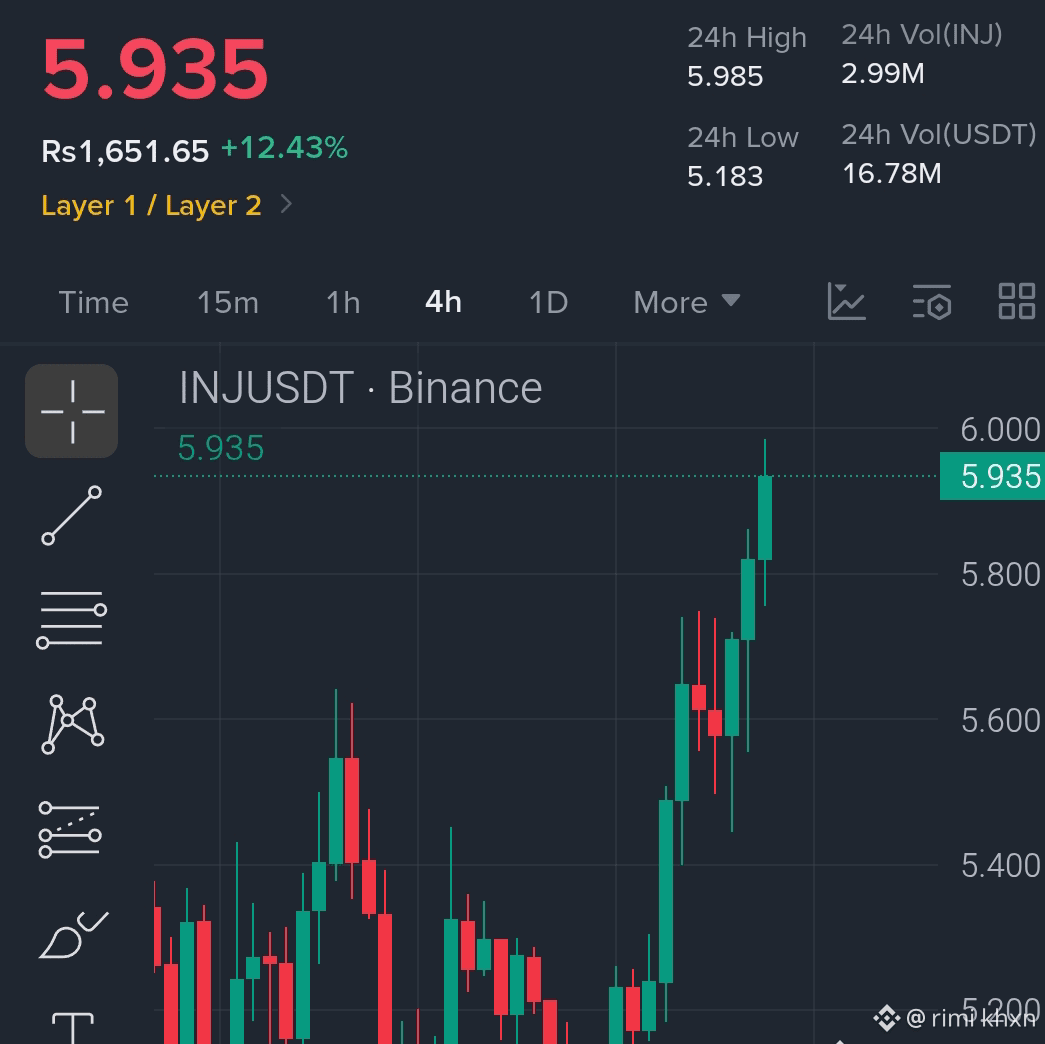Select the long/short position projection tool
This screenshot has width=1045, height=1044.
click(x=70, y=829)
